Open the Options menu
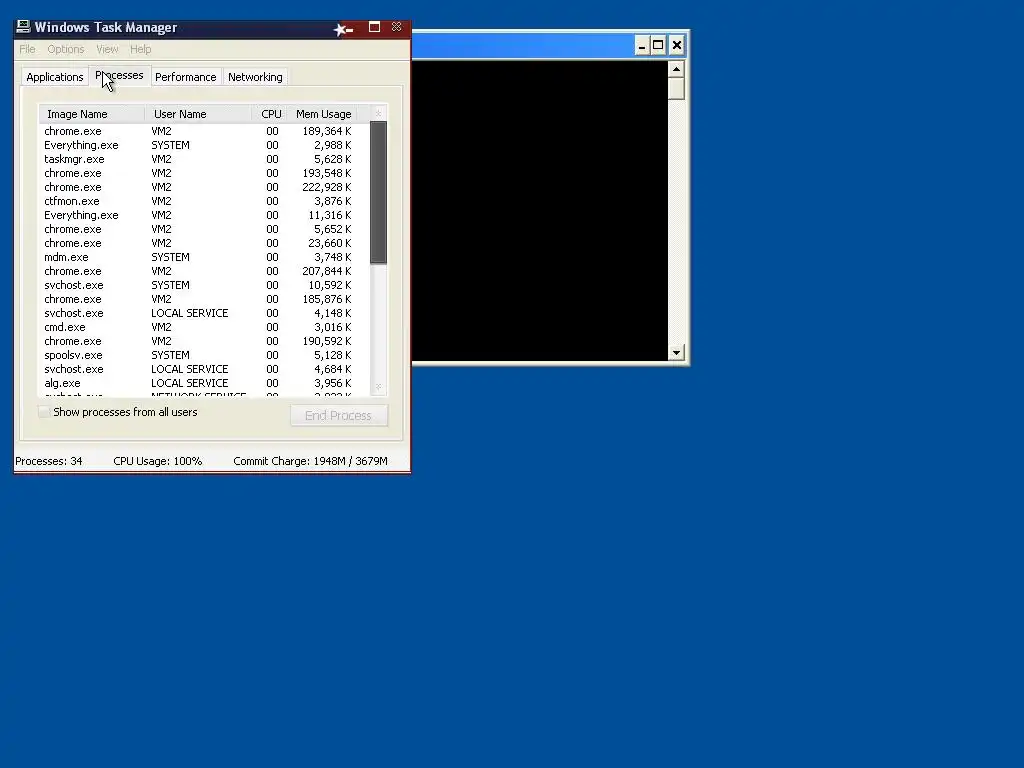This screenshot has width=1024, height=768. pos(65,49)
